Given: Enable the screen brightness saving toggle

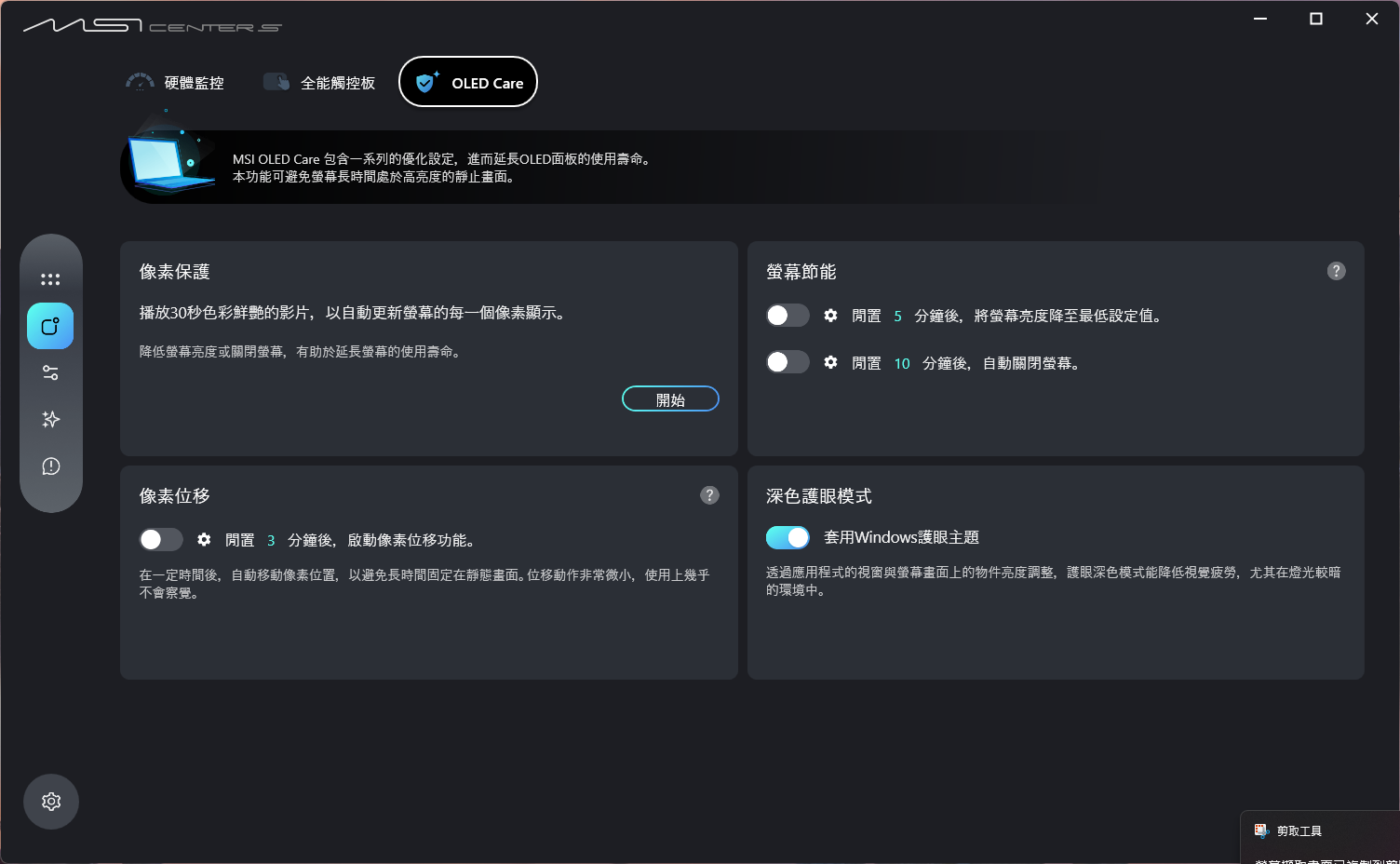Looking at the screenshot, I should click(787, 315).
